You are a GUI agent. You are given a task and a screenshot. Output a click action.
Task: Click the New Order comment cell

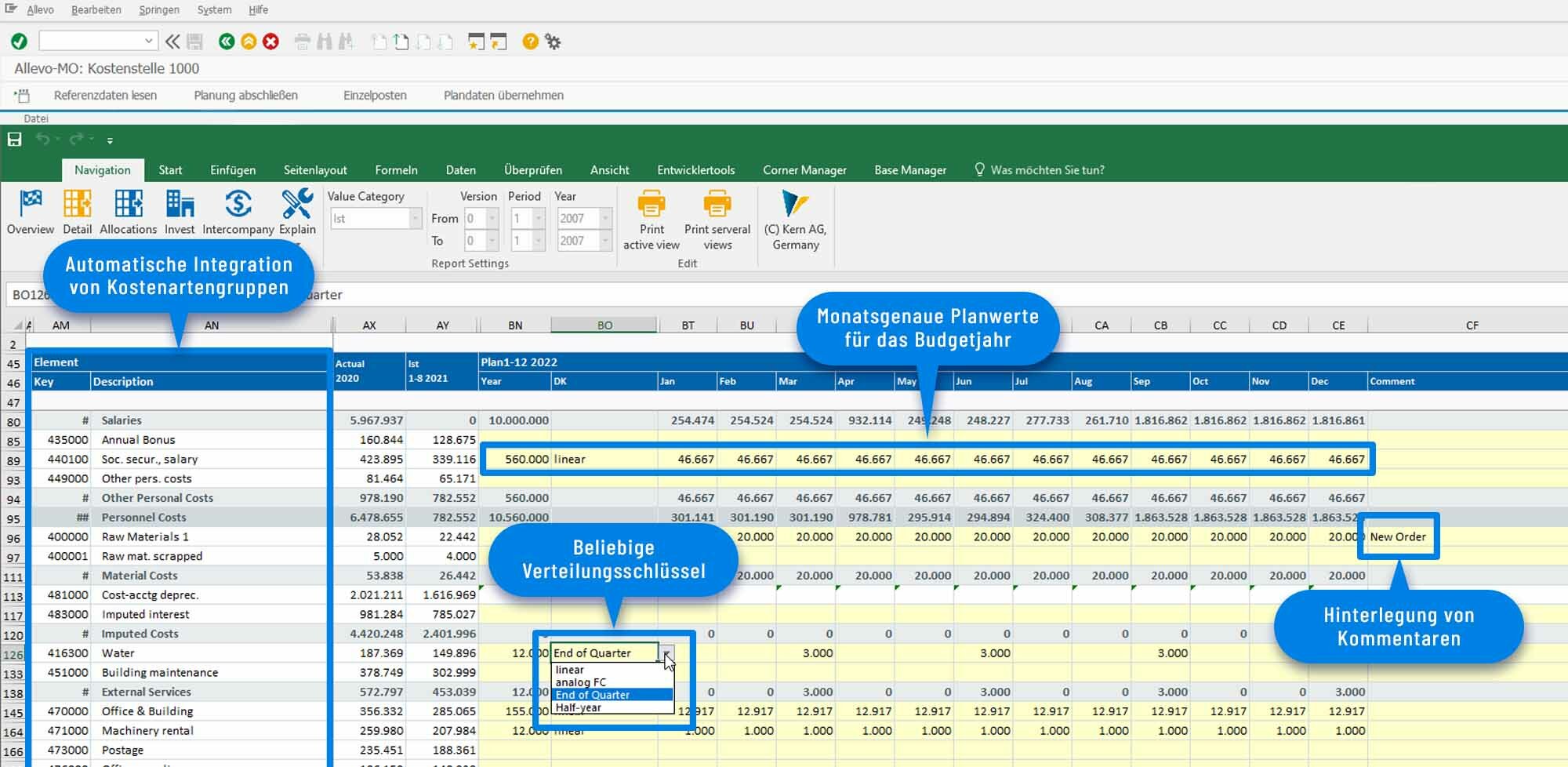[1398, 537]
